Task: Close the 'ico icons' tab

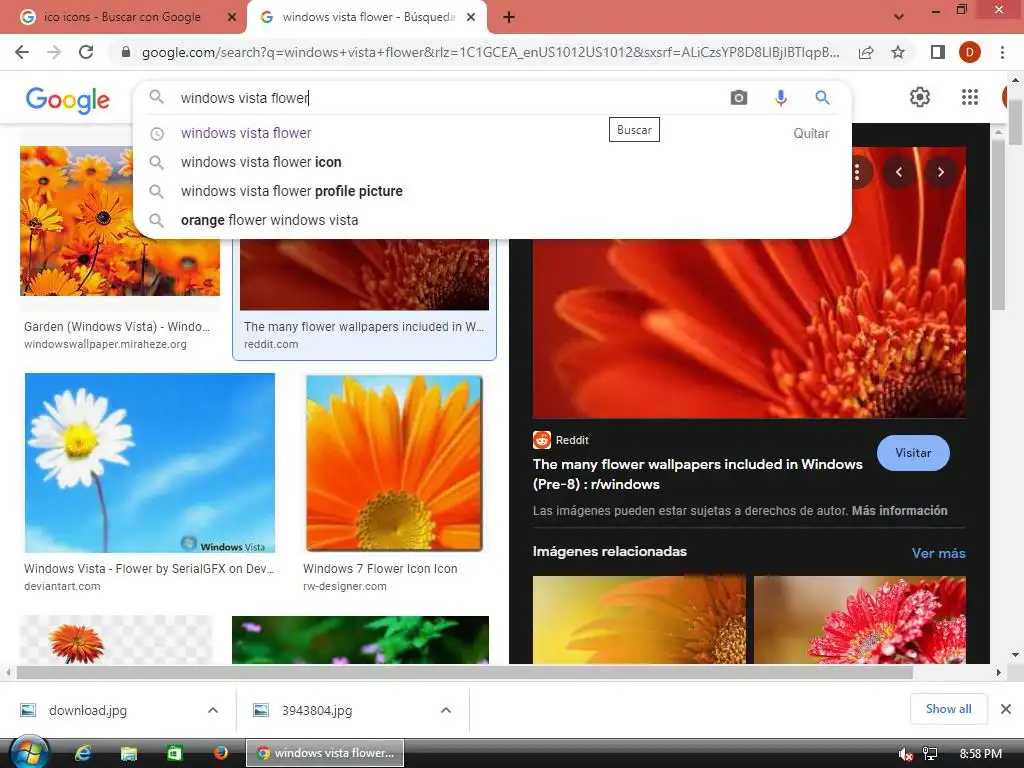Action: pos(232,18)
